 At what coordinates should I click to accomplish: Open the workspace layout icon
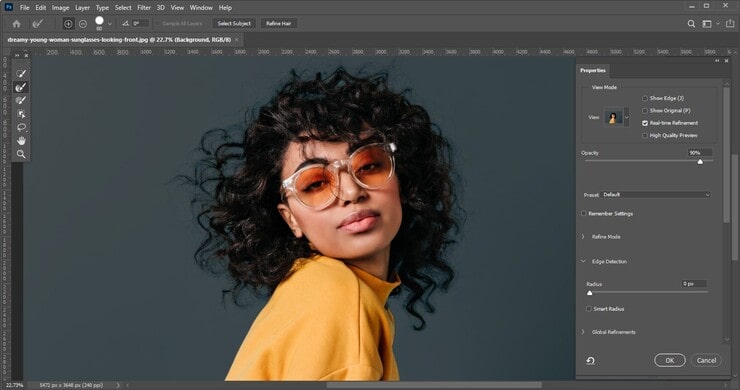[x=706, y=24]
